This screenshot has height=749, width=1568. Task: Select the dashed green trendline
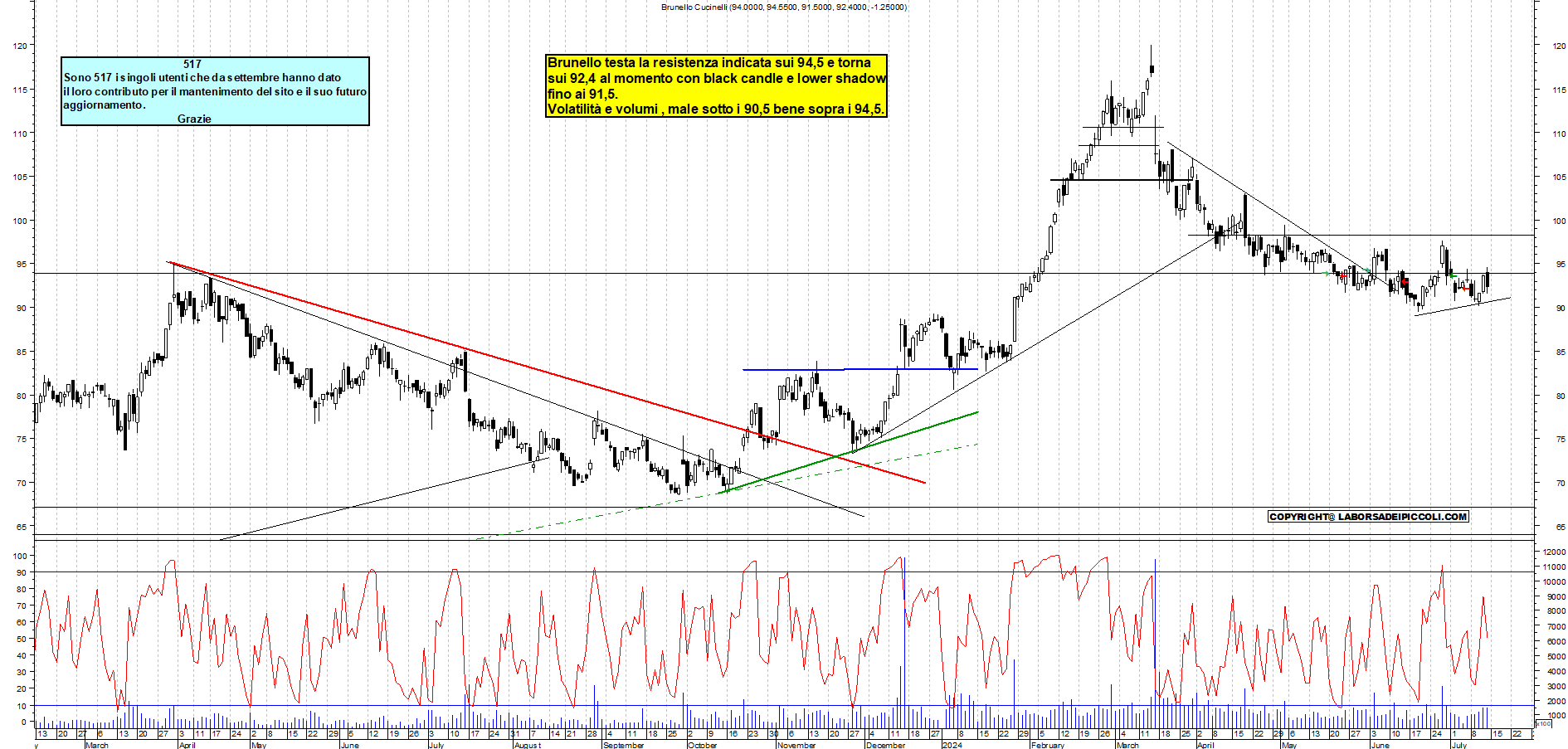727,491
